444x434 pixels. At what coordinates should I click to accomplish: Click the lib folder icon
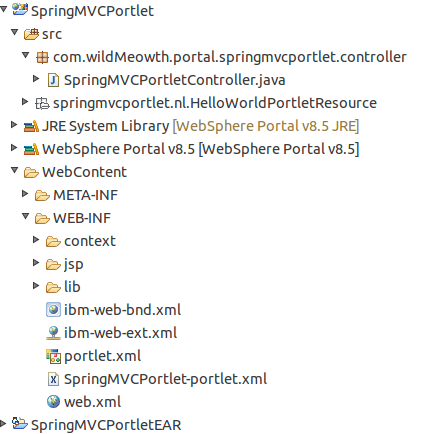(53, 287)
